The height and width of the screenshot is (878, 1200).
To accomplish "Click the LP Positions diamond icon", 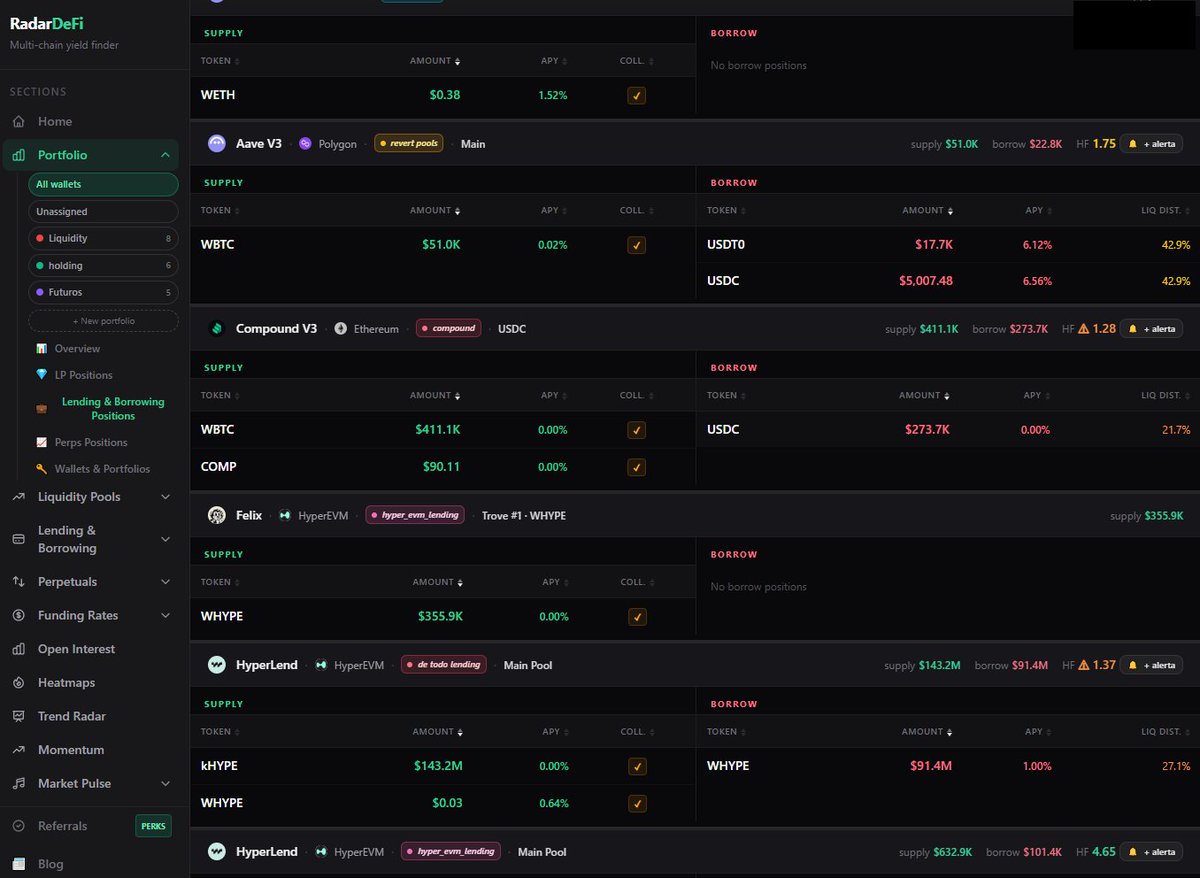I will (x=41, y=375).
